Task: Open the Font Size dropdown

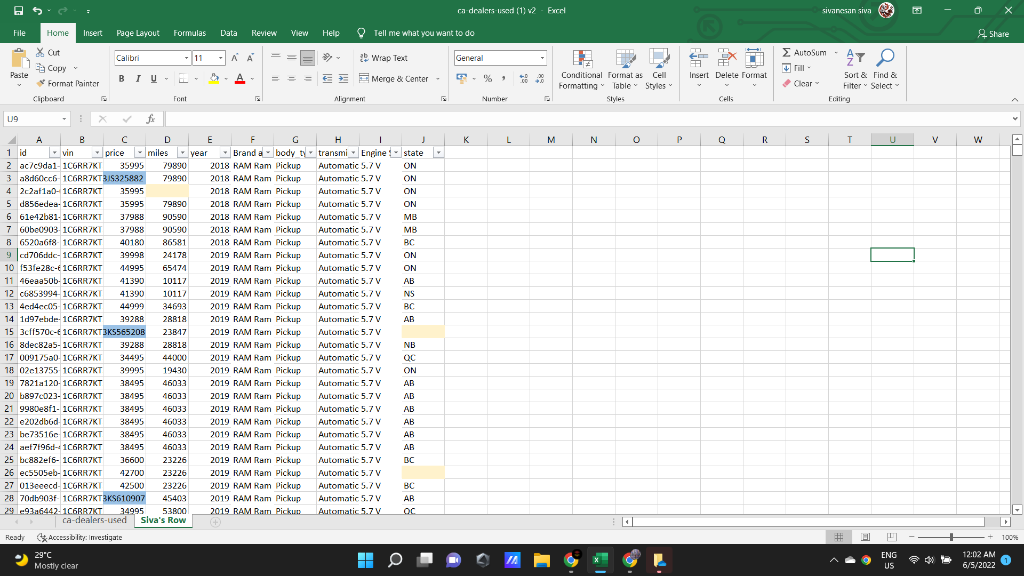Action: click(x=222, y=57)
